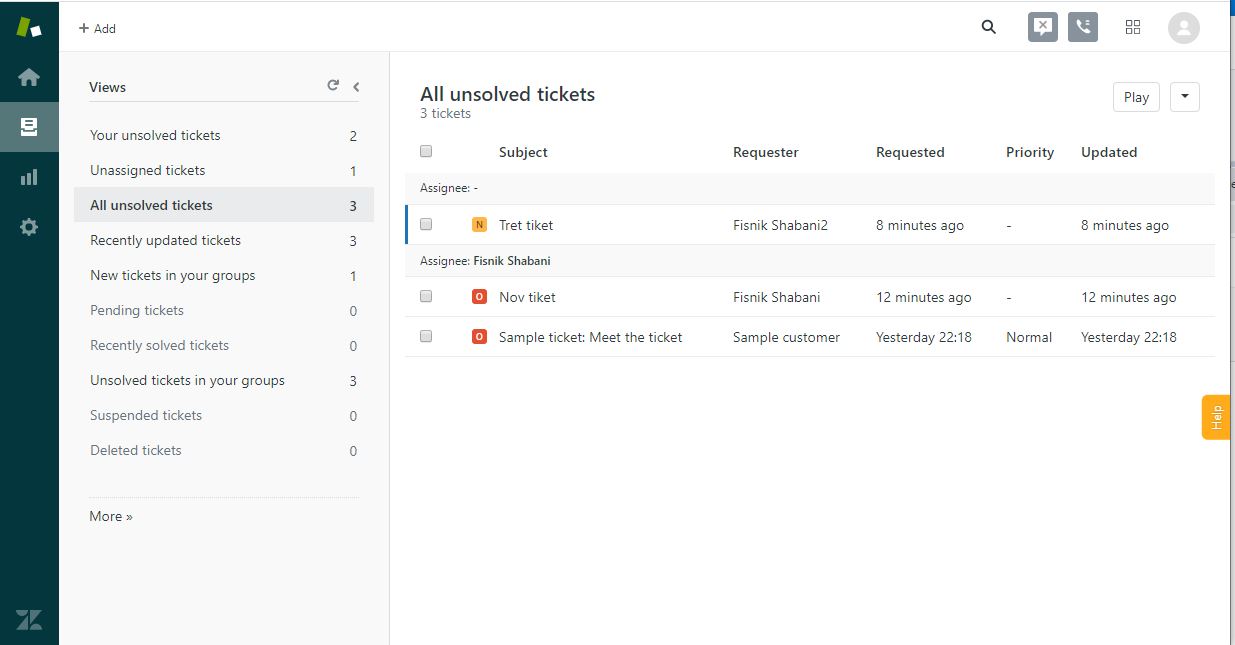Image resolution: width=1235 pixels, height=645 pixels.
Task: Click the search magnifier icon
Action: [x=989, y=27]
